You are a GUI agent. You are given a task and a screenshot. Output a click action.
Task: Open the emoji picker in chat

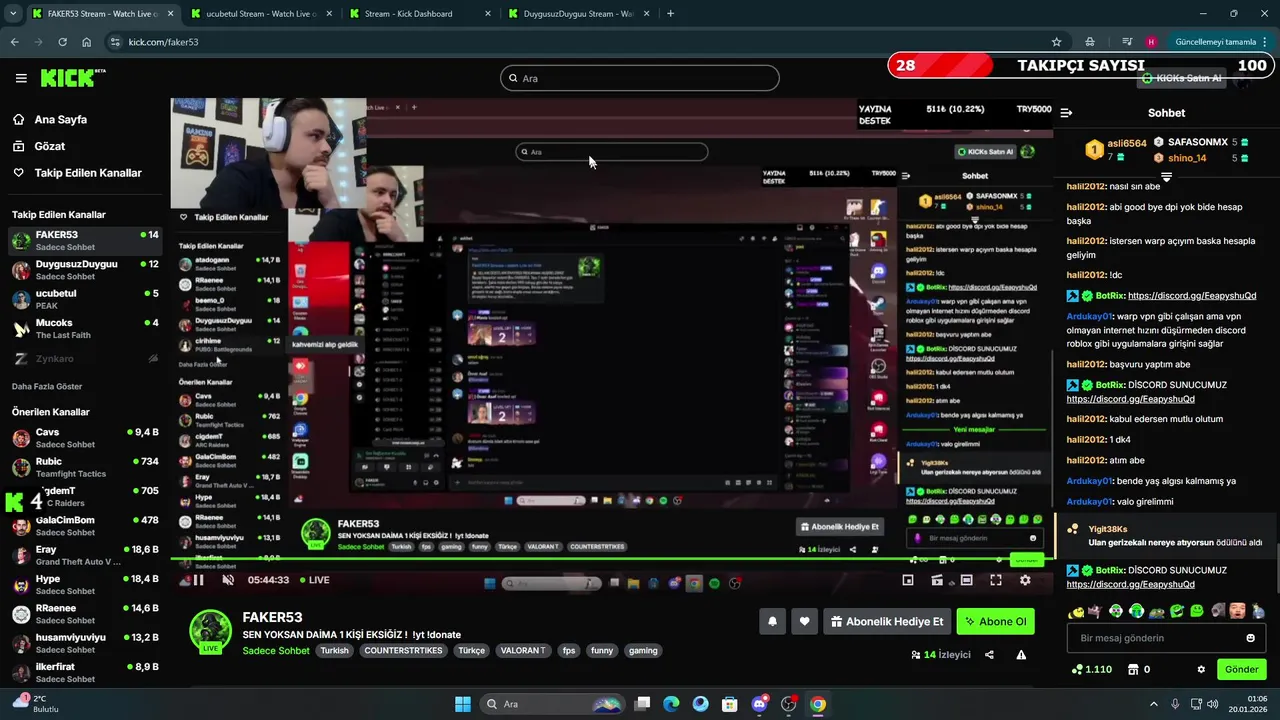tap(1250, 638)
